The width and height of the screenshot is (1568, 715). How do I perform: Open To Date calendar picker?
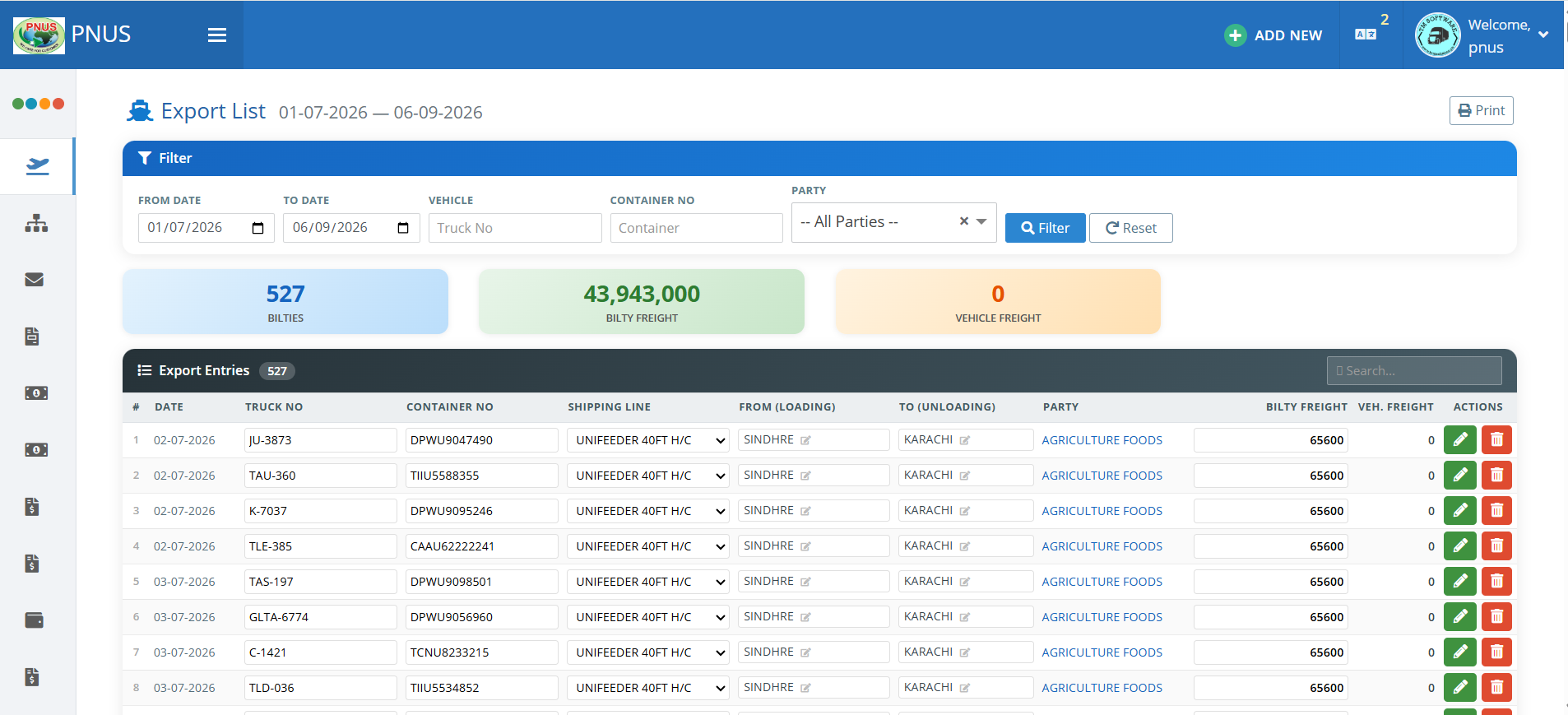click(x=403, y=228)
